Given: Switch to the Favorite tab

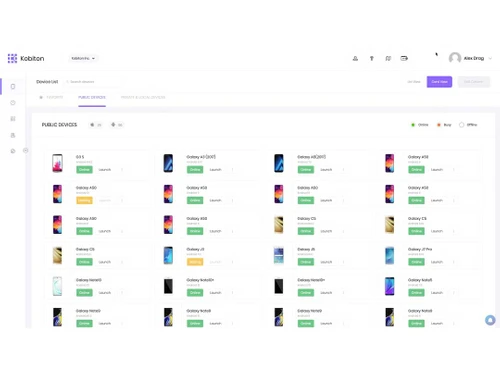Looking at the screenshot, I should [51, 97].
